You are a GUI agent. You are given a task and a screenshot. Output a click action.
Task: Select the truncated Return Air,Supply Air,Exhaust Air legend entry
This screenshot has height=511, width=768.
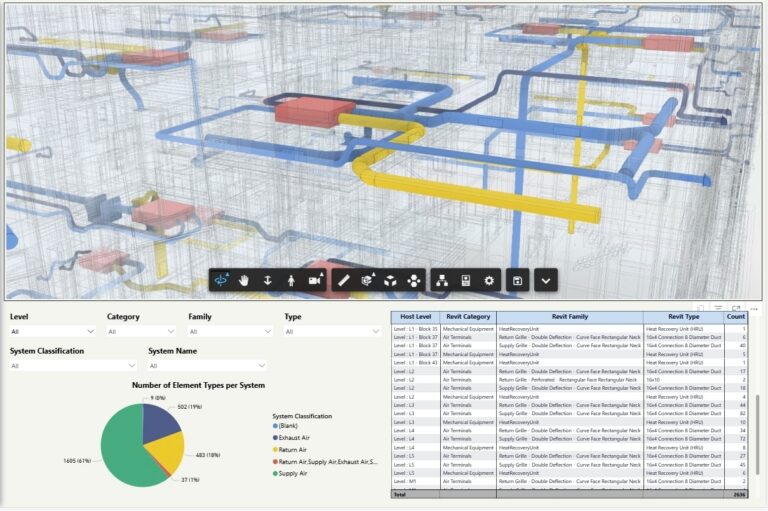(x=325, y=462)
